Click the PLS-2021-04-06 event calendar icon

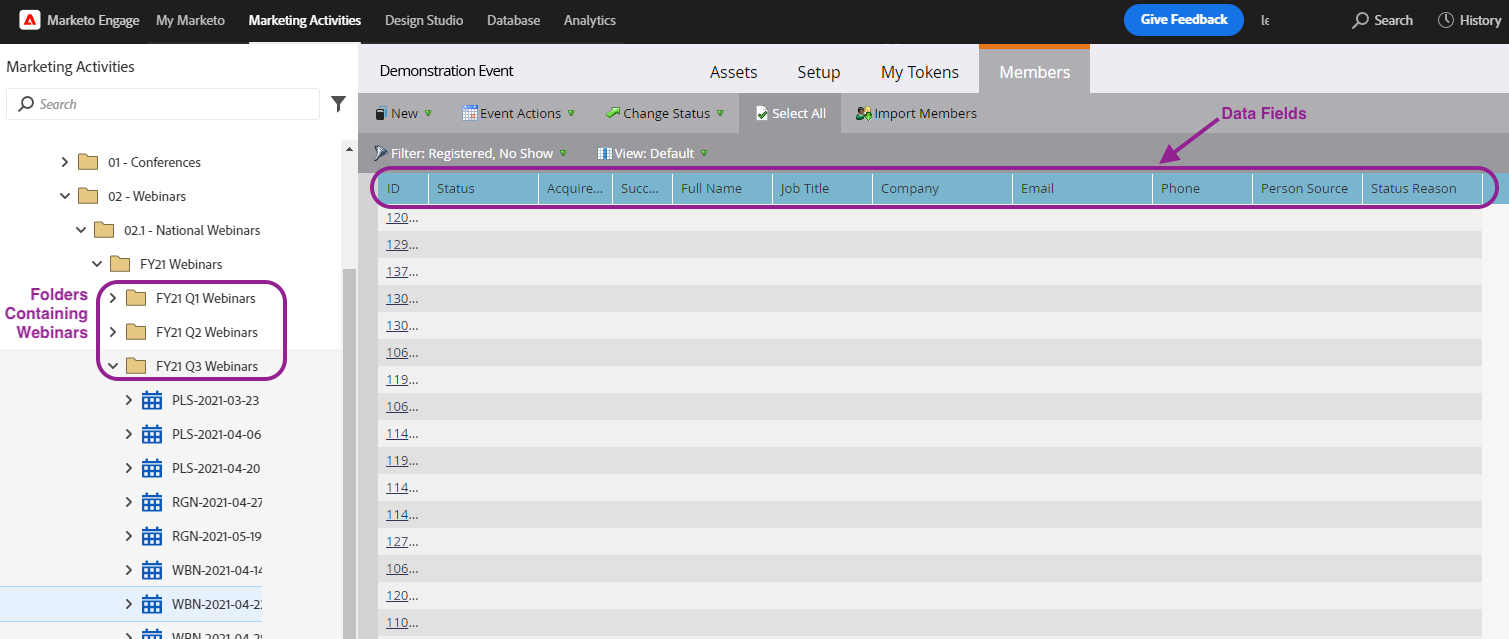[152, 434]
